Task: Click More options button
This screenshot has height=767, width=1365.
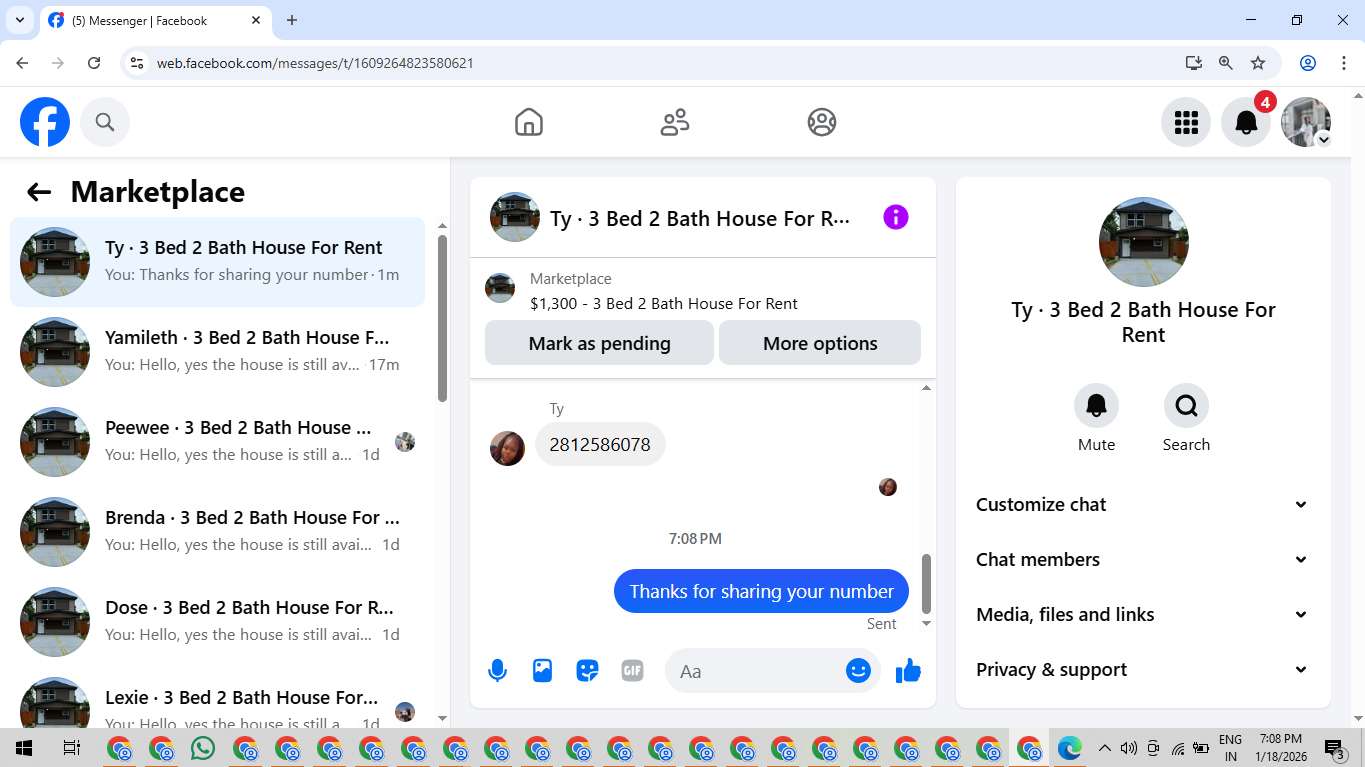Action: pos(820,343)
